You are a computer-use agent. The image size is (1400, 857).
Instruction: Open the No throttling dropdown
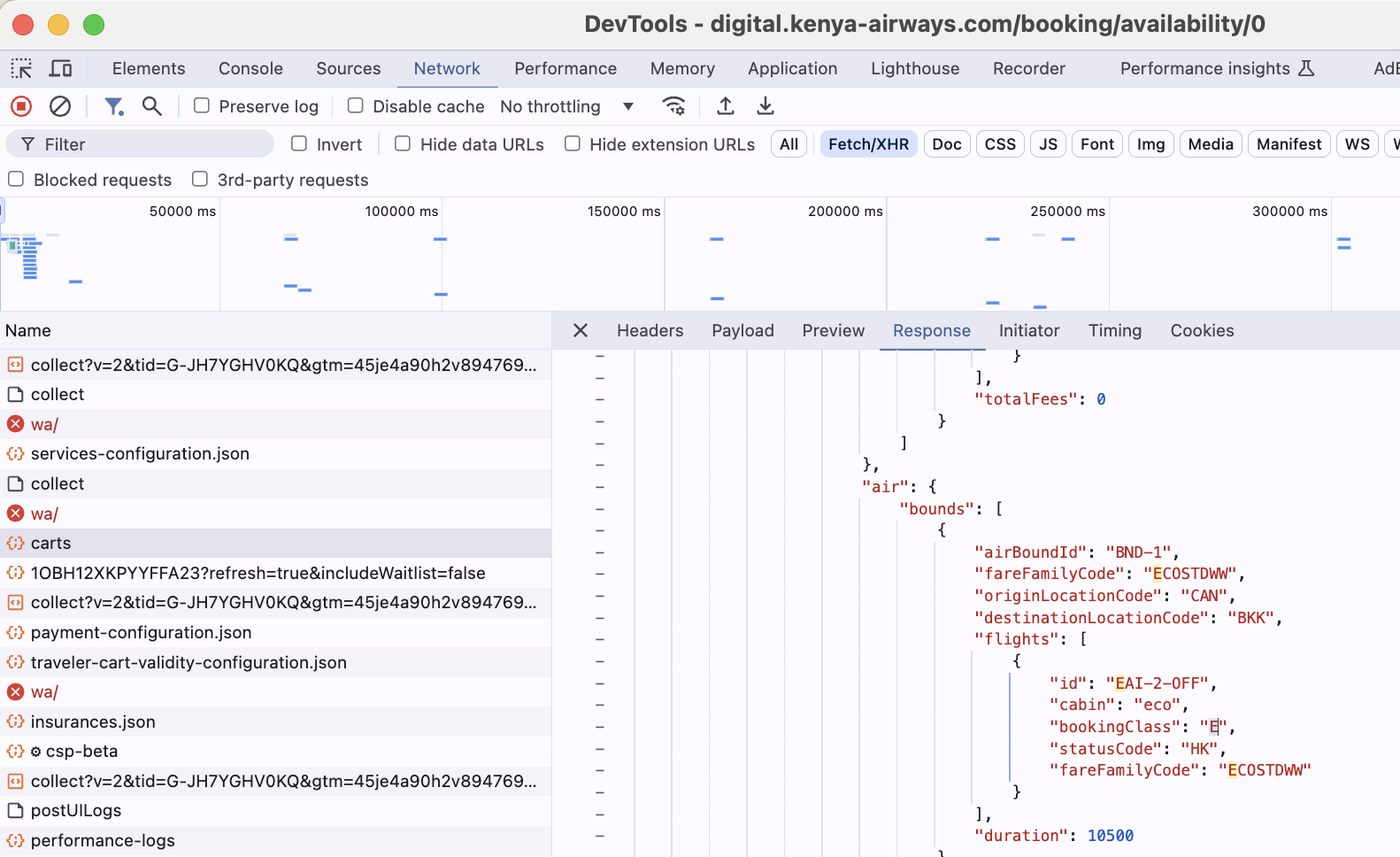[566, 106]
